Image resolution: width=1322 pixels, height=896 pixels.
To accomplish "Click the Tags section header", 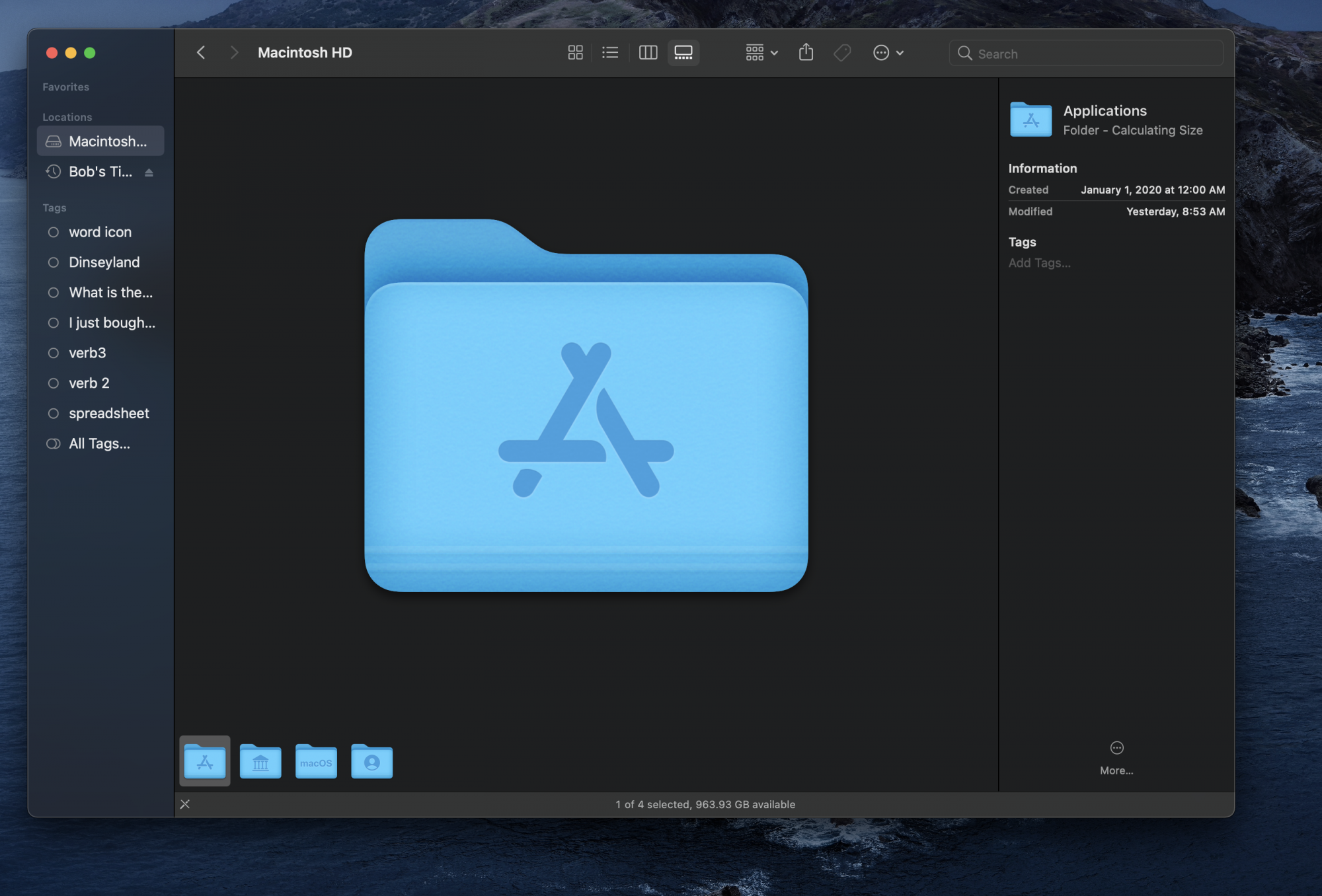I will [x=54, y=207].
